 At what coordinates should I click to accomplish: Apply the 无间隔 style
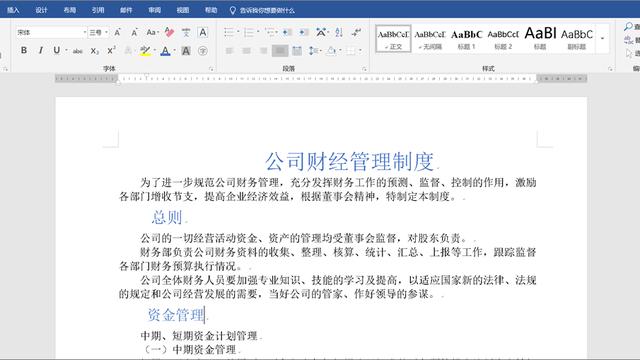[430, 39]
